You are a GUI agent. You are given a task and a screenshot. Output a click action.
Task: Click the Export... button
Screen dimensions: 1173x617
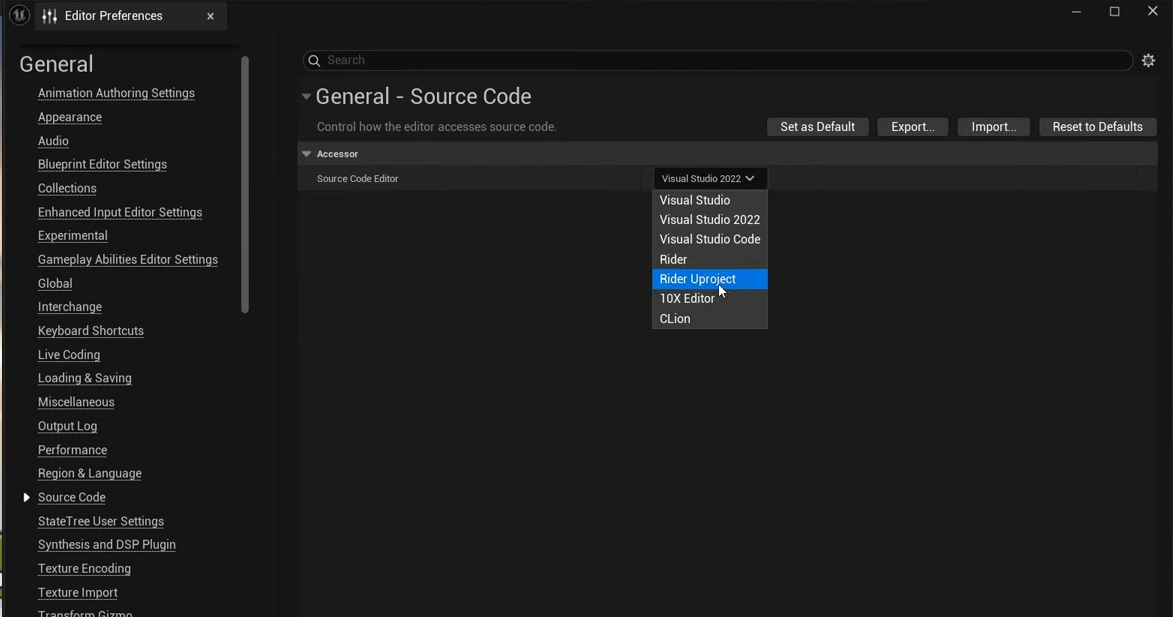pos(913,127)
